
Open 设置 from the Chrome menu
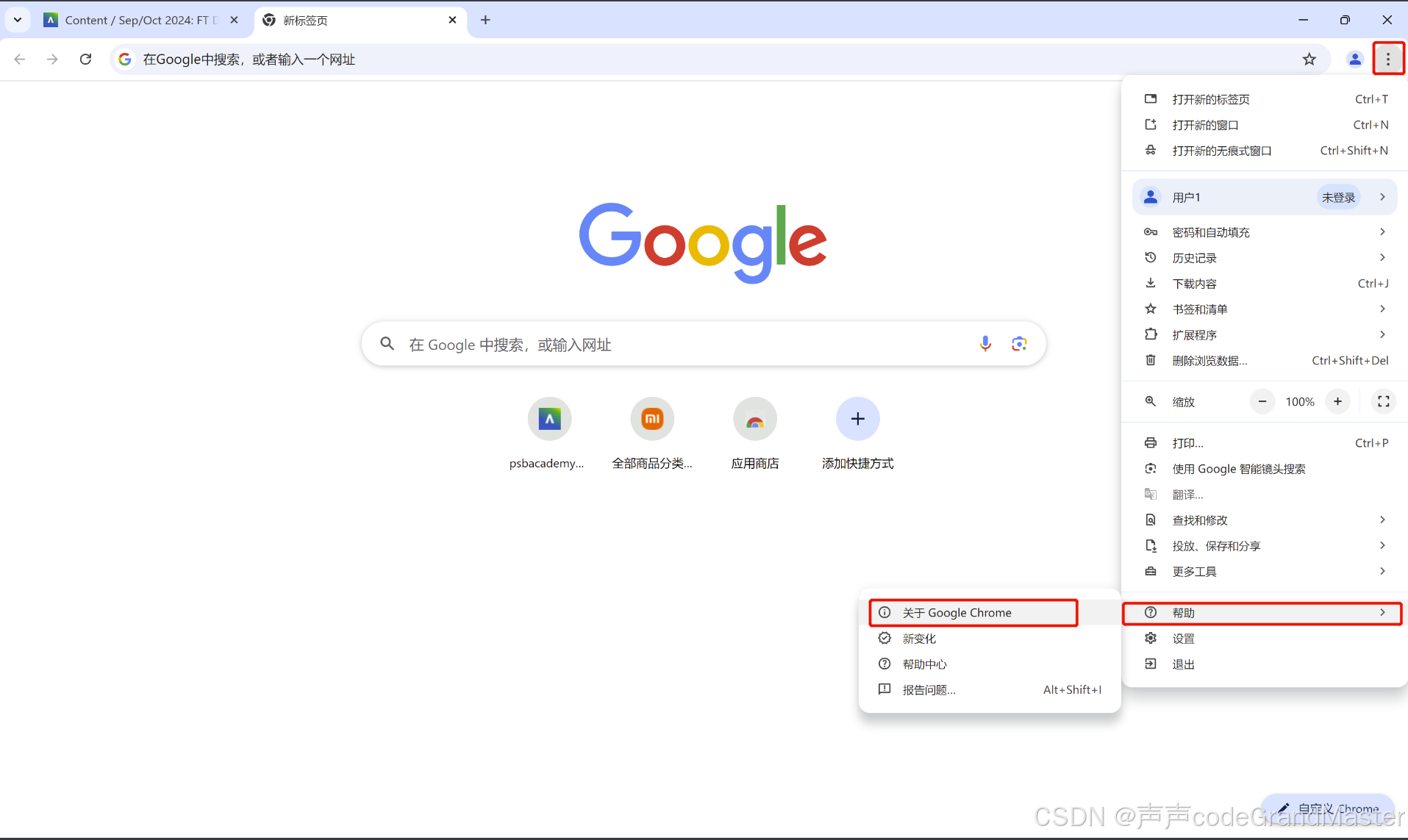click(1265, 639)
